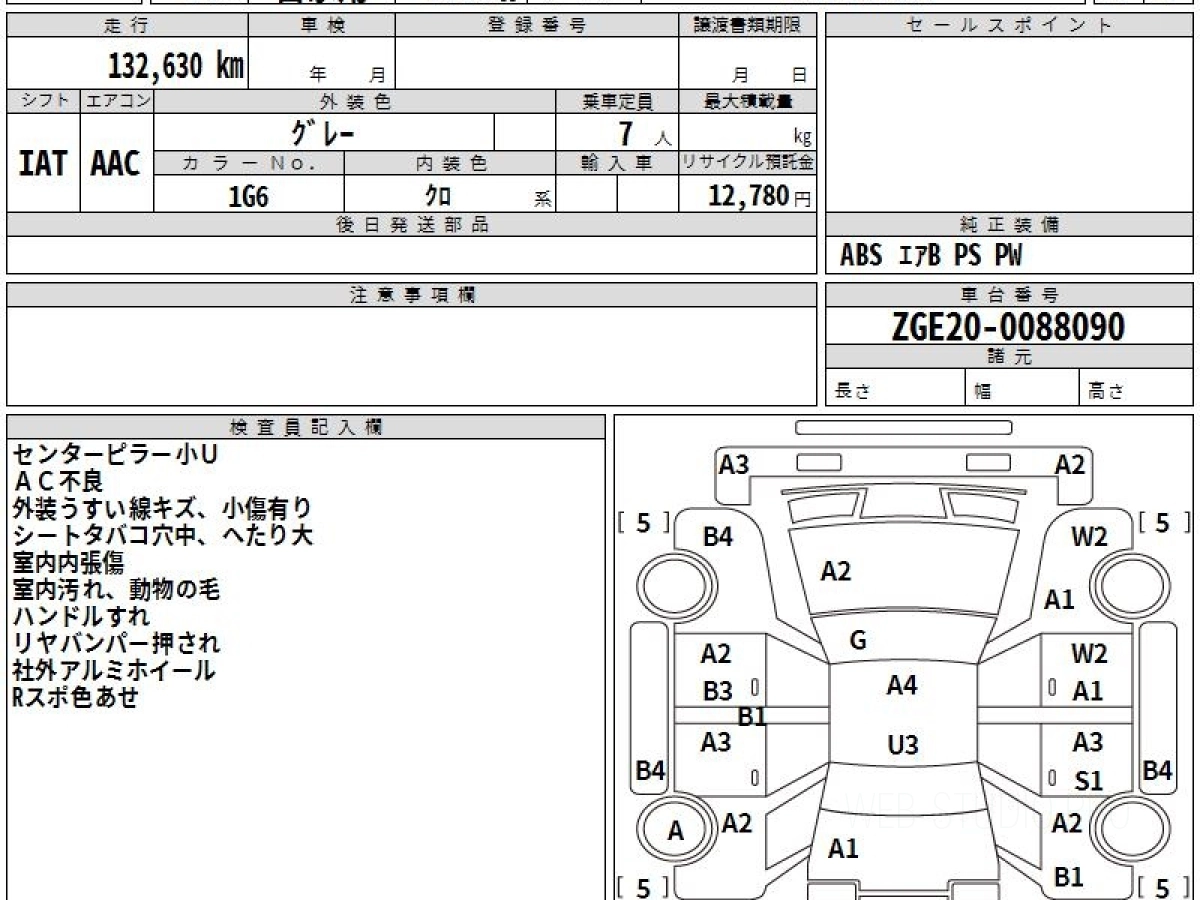Screen dimensions: 1200x900
Task: Select the note Rスポ色あせ
Action: (x=74, y=698)
